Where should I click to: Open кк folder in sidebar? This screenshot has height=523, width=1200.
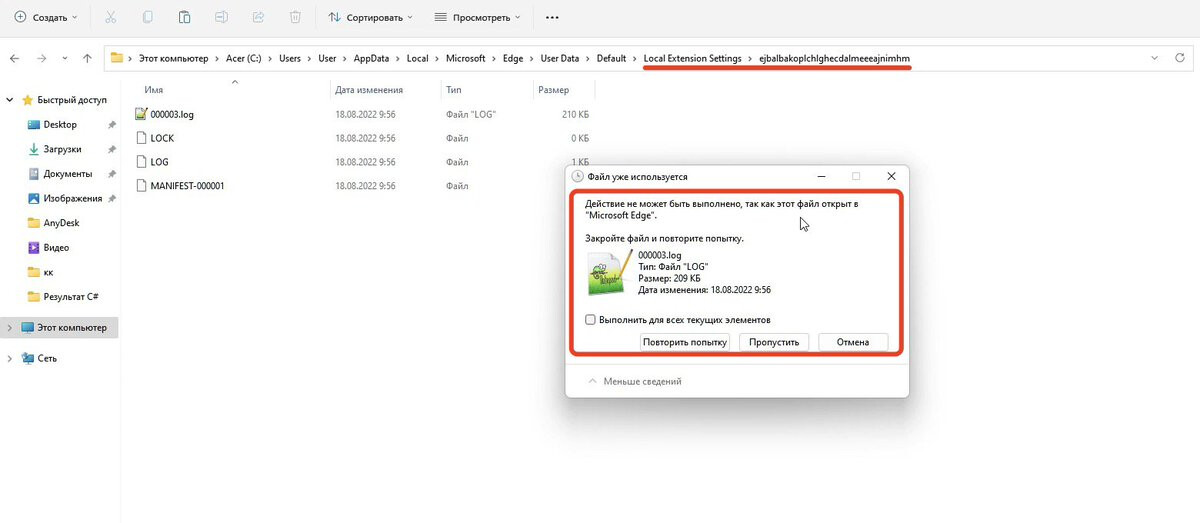click(48, 272)
